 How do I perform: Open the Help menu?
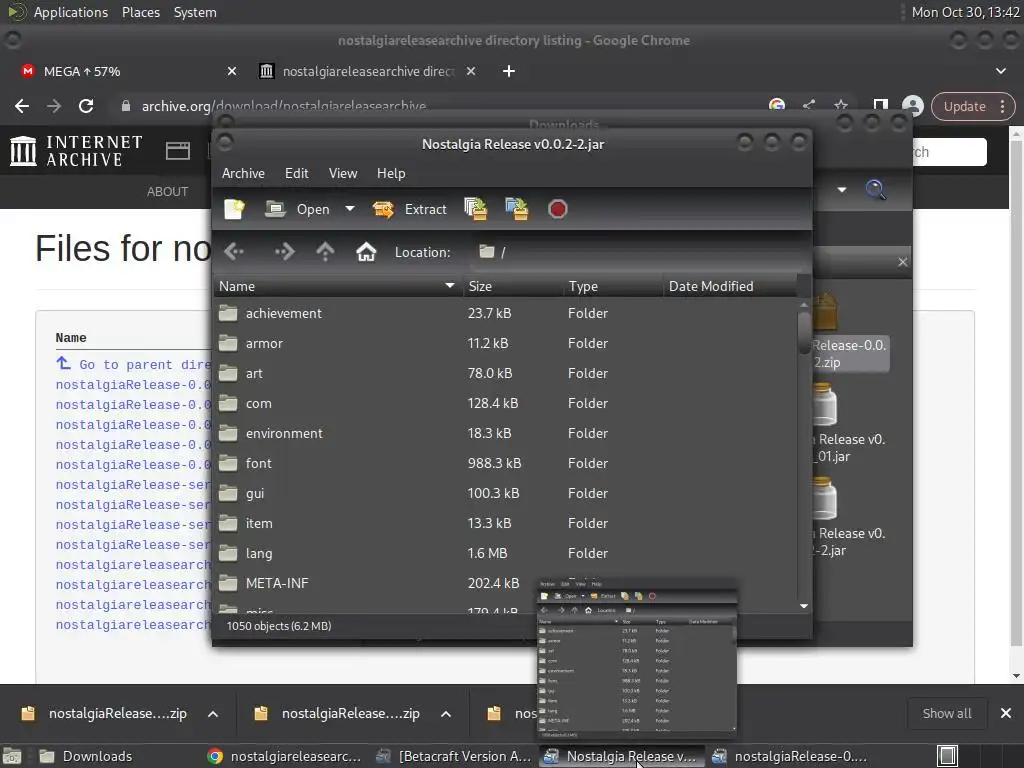[391, 173]
